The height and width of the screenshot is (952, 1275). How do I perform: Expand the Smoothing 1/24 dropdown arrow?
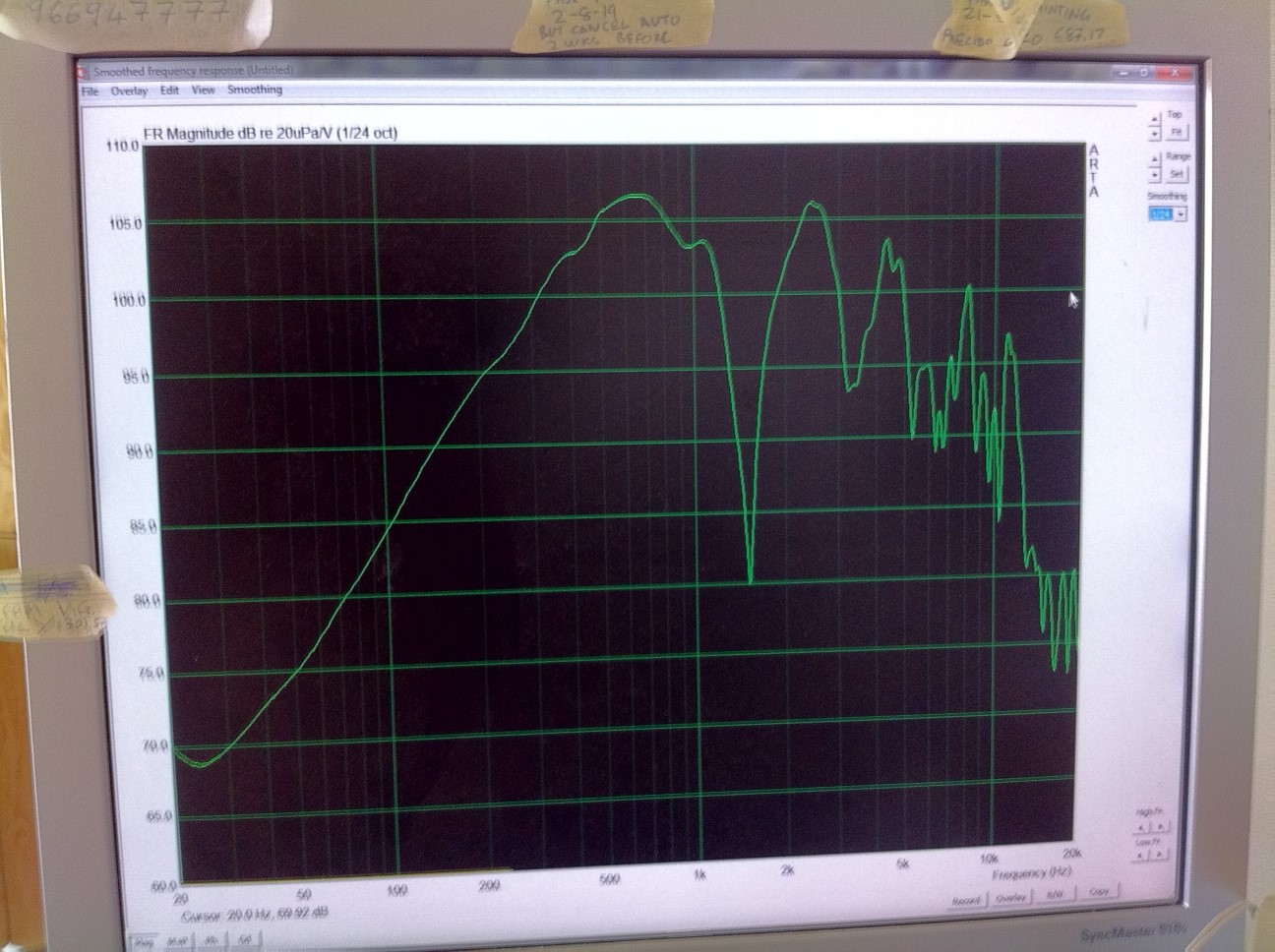(1181, 214)
